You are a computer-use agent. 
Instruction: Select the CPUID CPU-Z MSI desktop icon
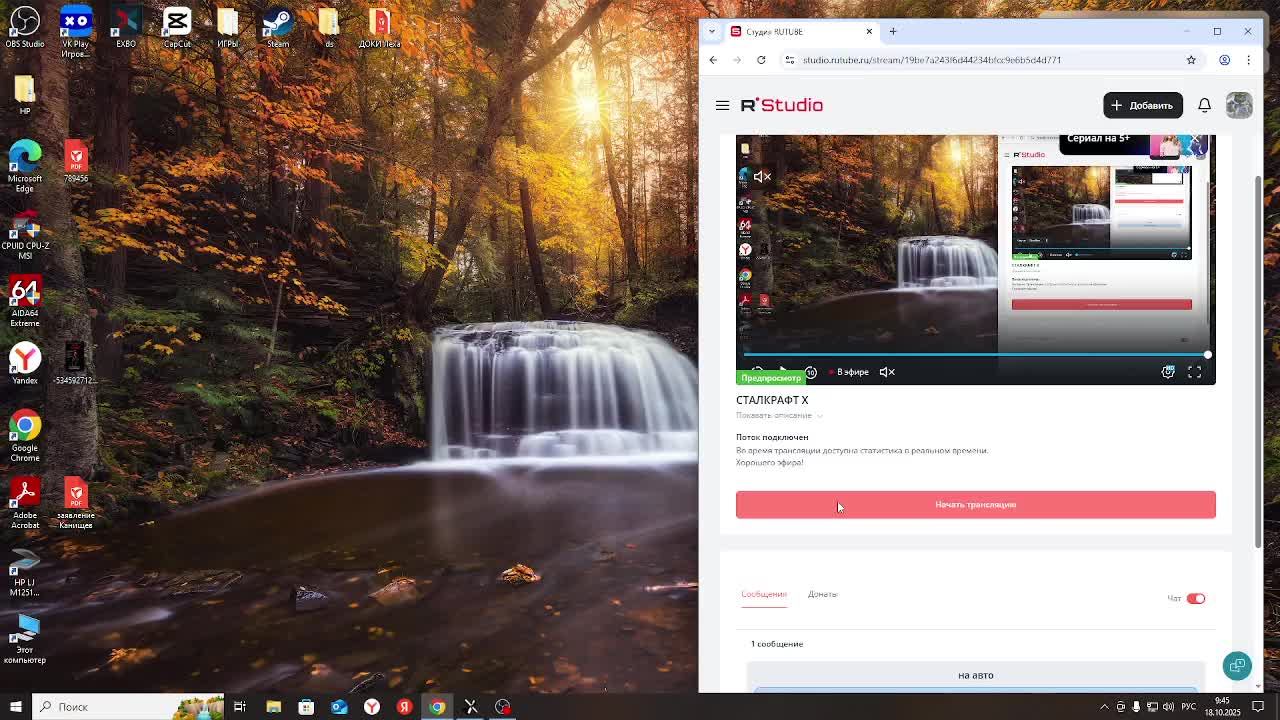(25, 235)
